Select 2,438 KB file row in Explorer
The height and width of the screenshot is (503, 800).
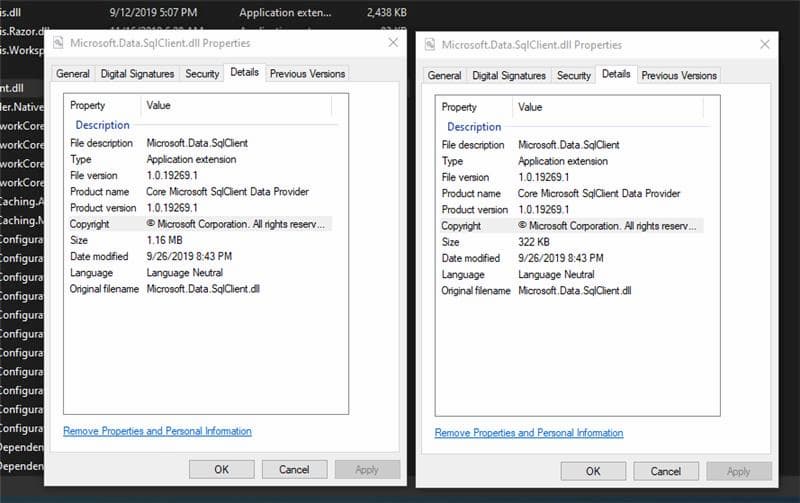click(x=204, y=12)
